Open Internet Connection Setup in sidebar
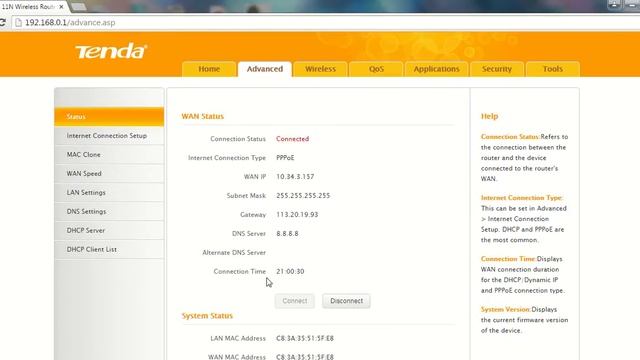640x360 pixels. pos(109,136)
